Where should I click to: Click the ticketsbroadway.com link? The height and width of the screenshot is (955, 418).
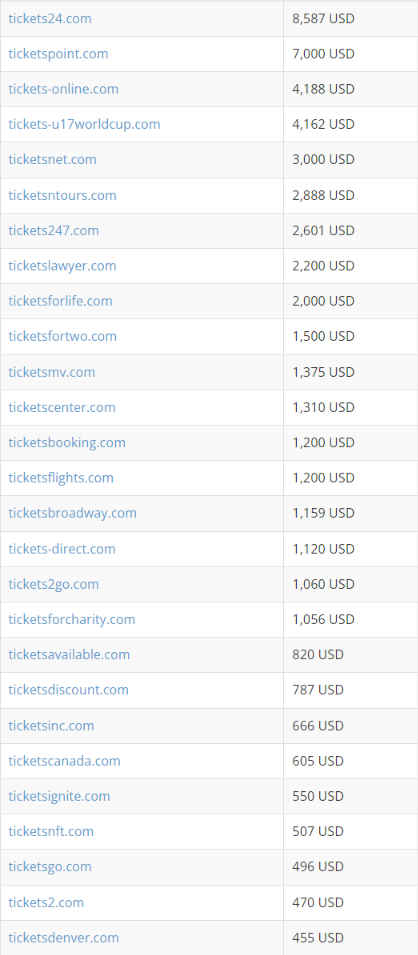point(73,513)
